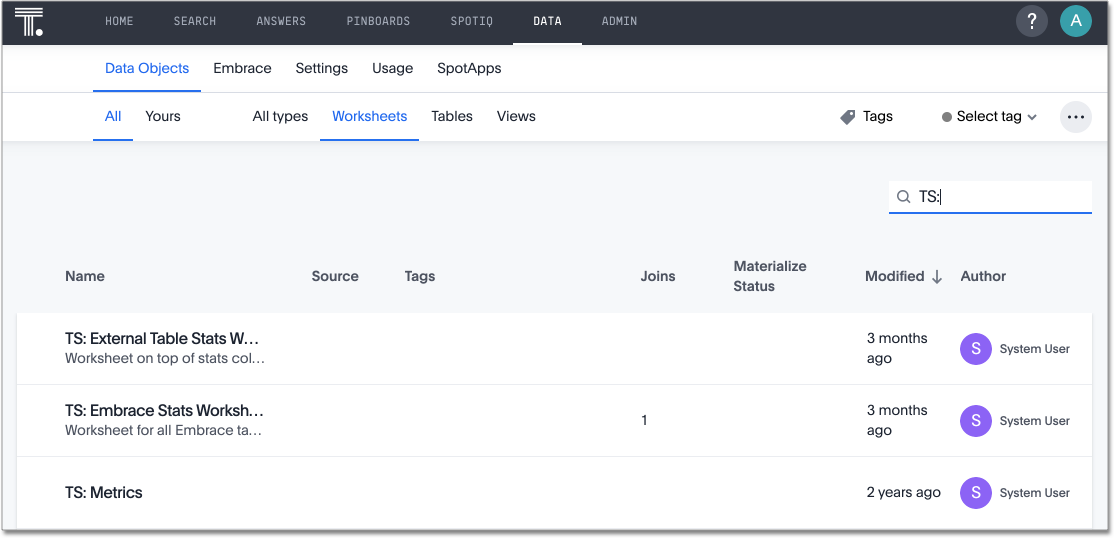Viewport: 1114px width, 538px height.
Task: Open the TS: Metrics worksheet
Action: (104, 492)
